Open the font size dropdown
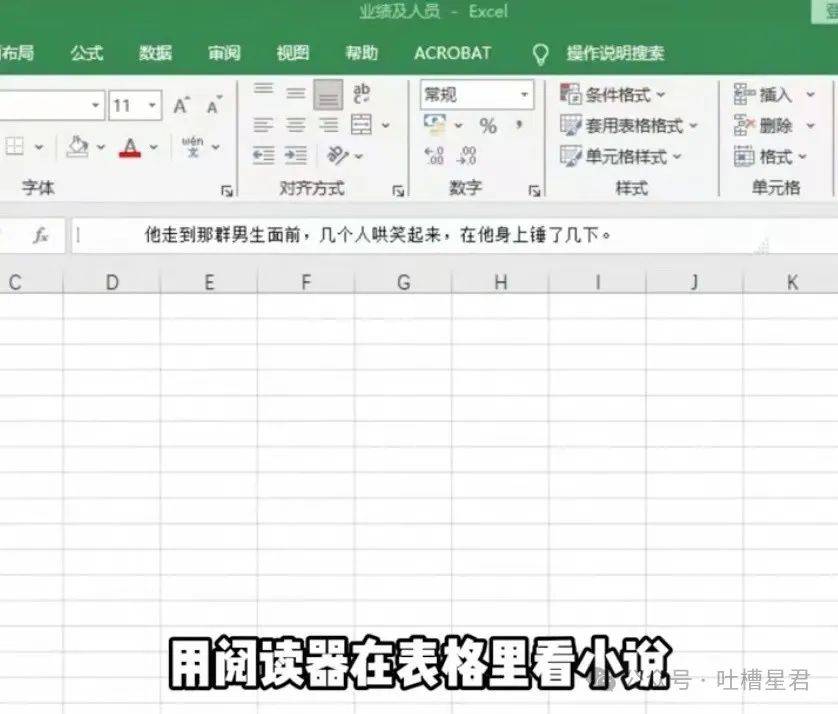This screenshot has height=714, width=838. [152, 106]
